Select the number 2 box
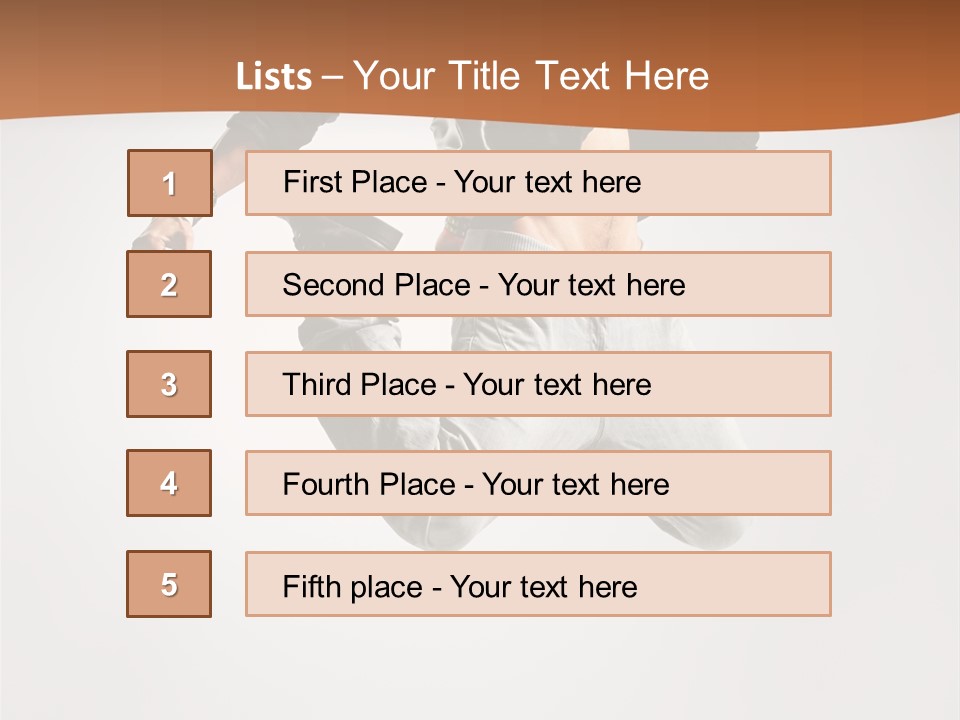The image size is (960, 720). [169, 284]
